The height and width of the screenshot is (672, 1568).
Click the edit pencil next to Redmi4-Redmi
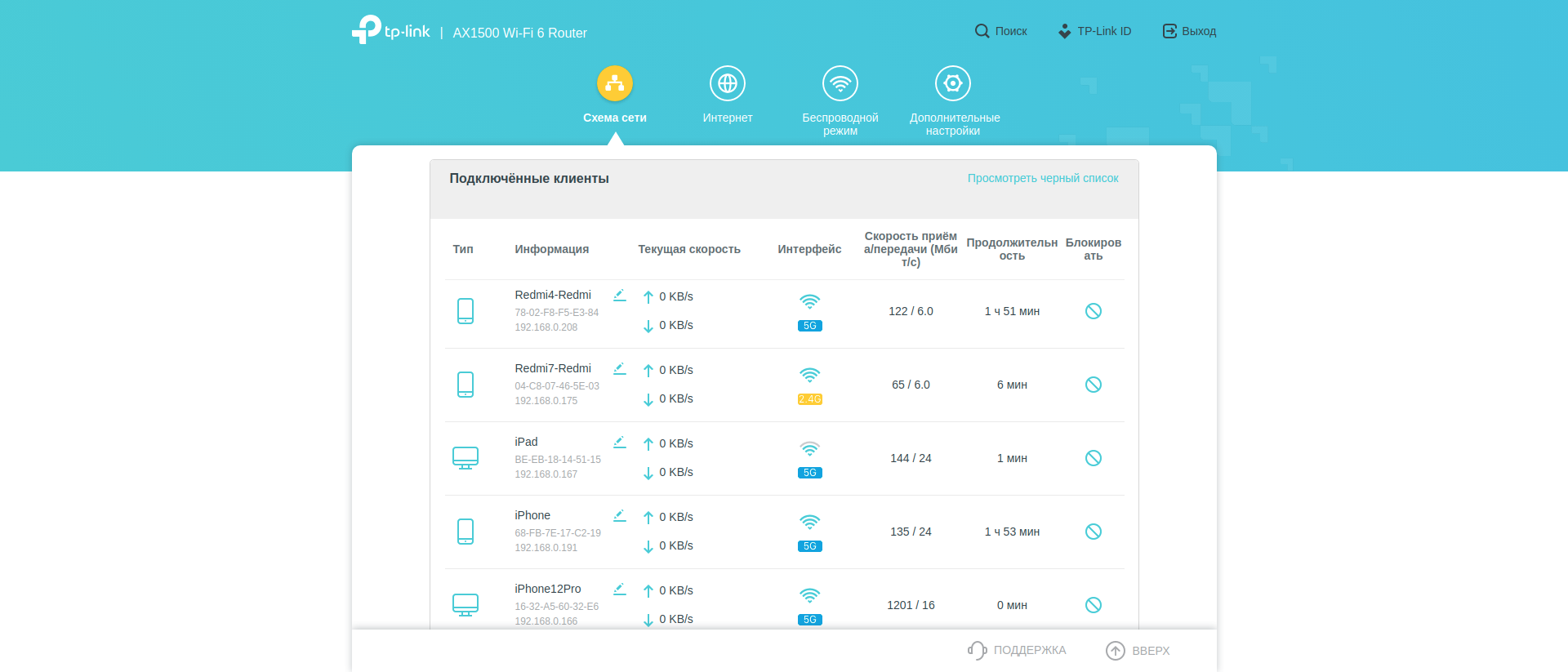click(x=619, y=296)
